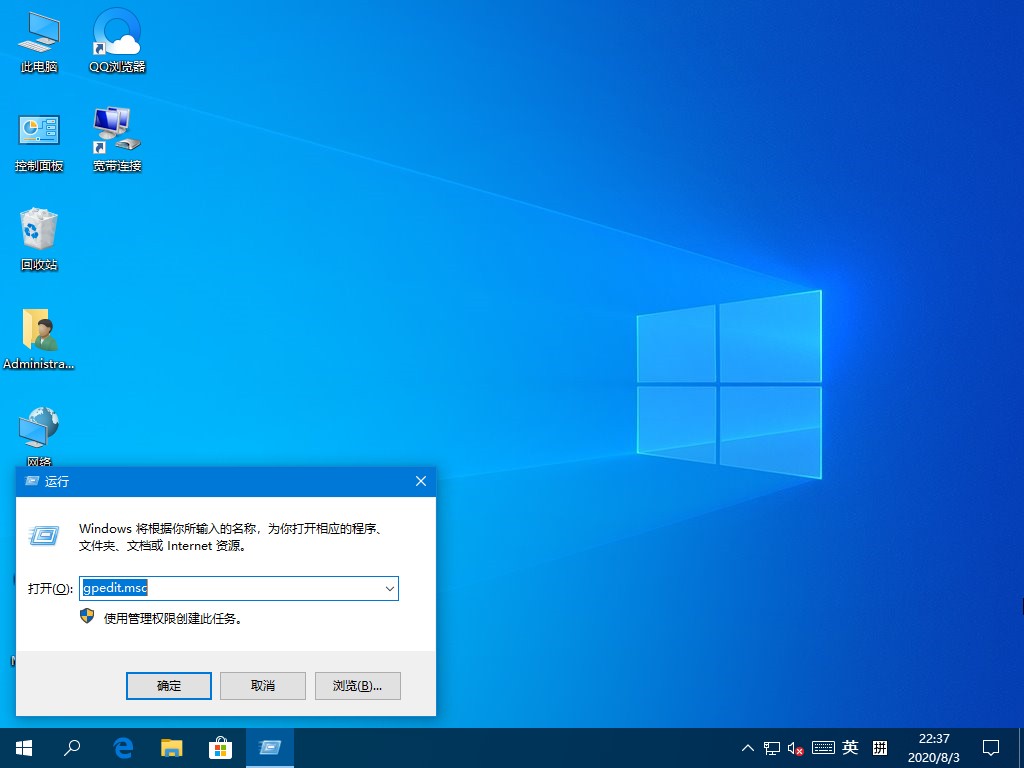Expand hidden icons in the system tray
The height and width of the screenshot is (768, 1024).
click(748, 747)
